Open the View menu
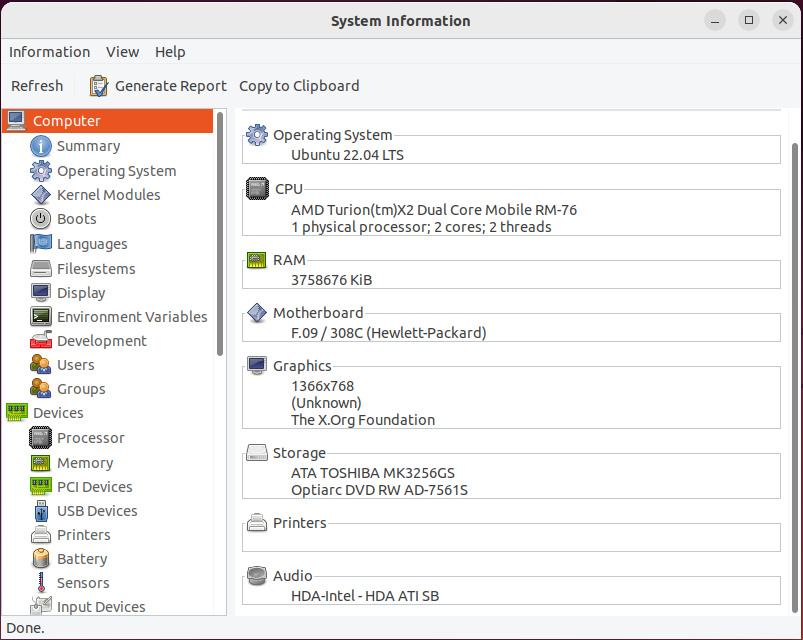This screenshot has width=803, height=640. 122,52
